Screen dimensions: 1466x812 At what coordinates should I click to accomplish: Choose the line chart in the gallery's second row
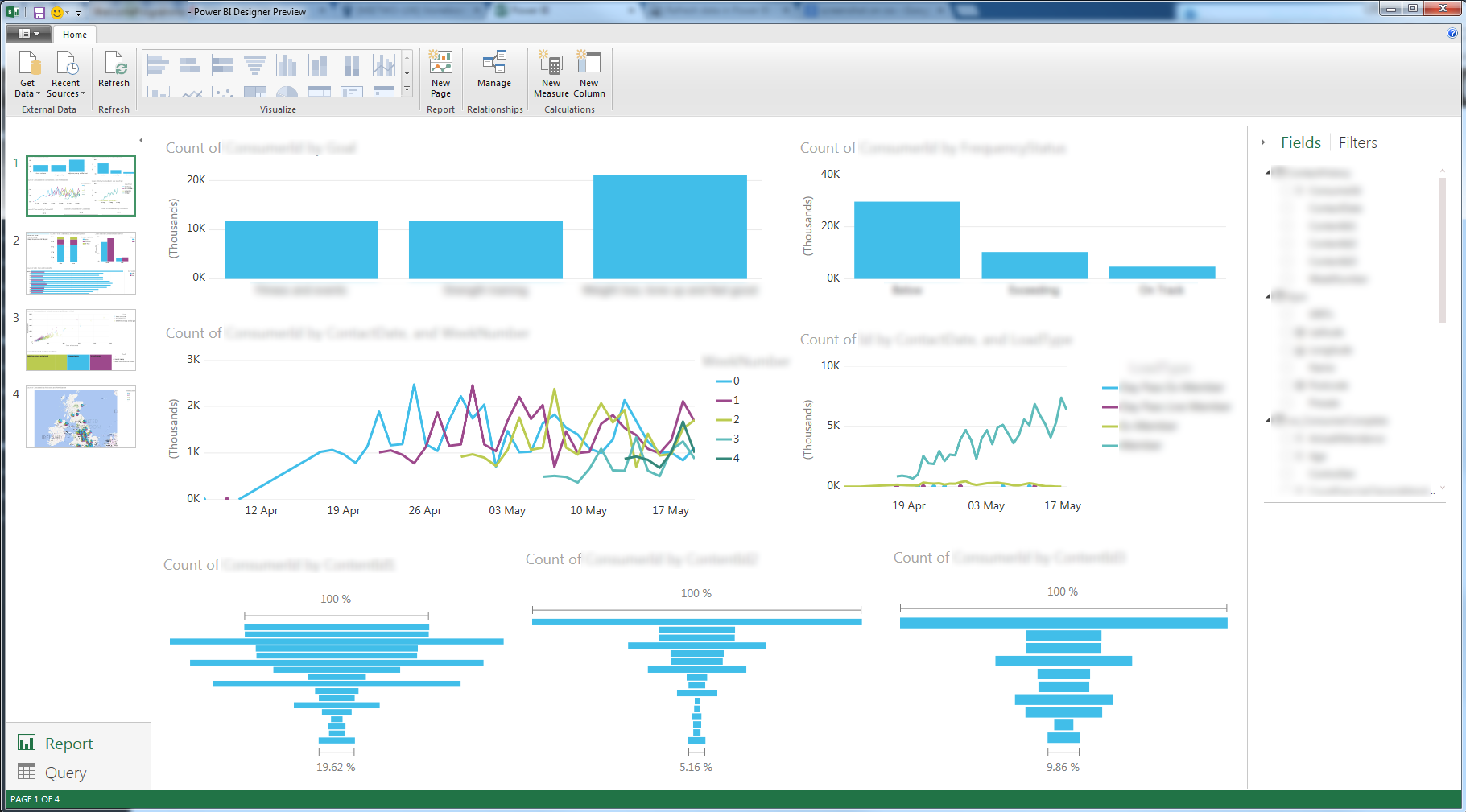tap(191, 91)
